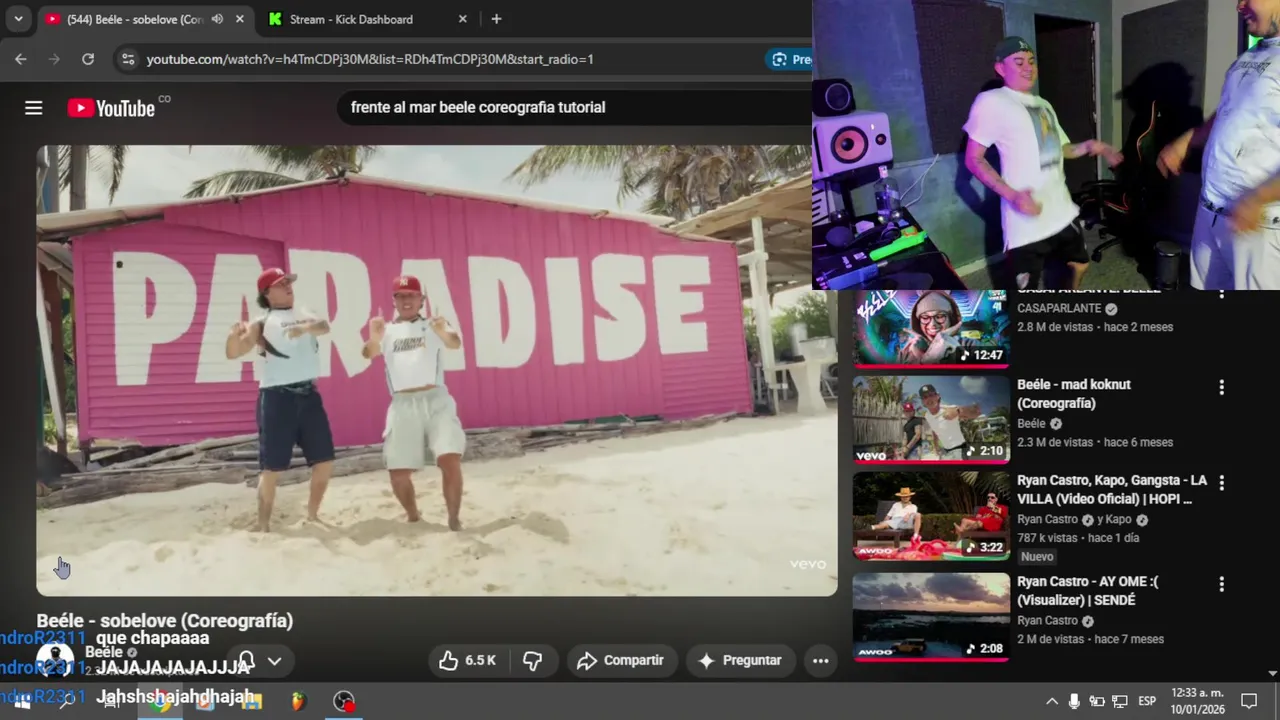Viewport: 1280px width, 720px height.
Task: Open more actions three-dot menu below video
Action: [820, 660]
